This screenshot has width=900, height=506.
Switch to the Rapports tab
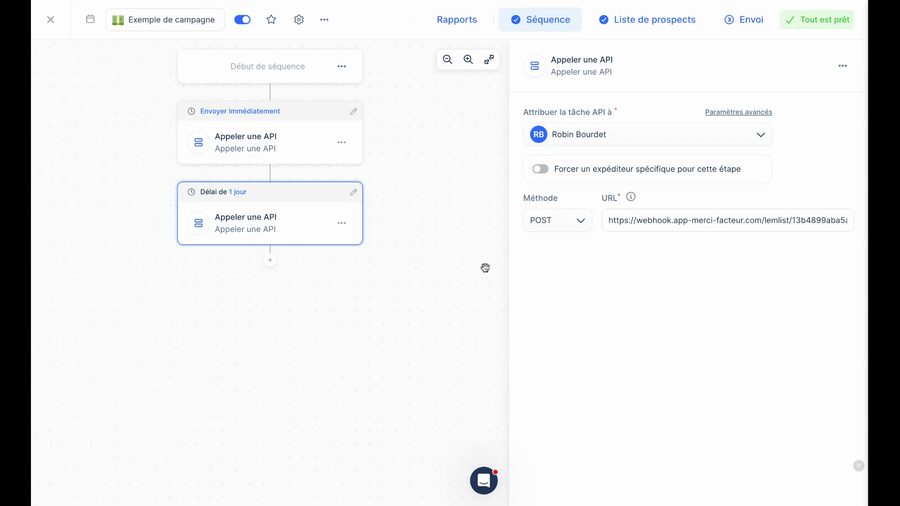[456, 20]
